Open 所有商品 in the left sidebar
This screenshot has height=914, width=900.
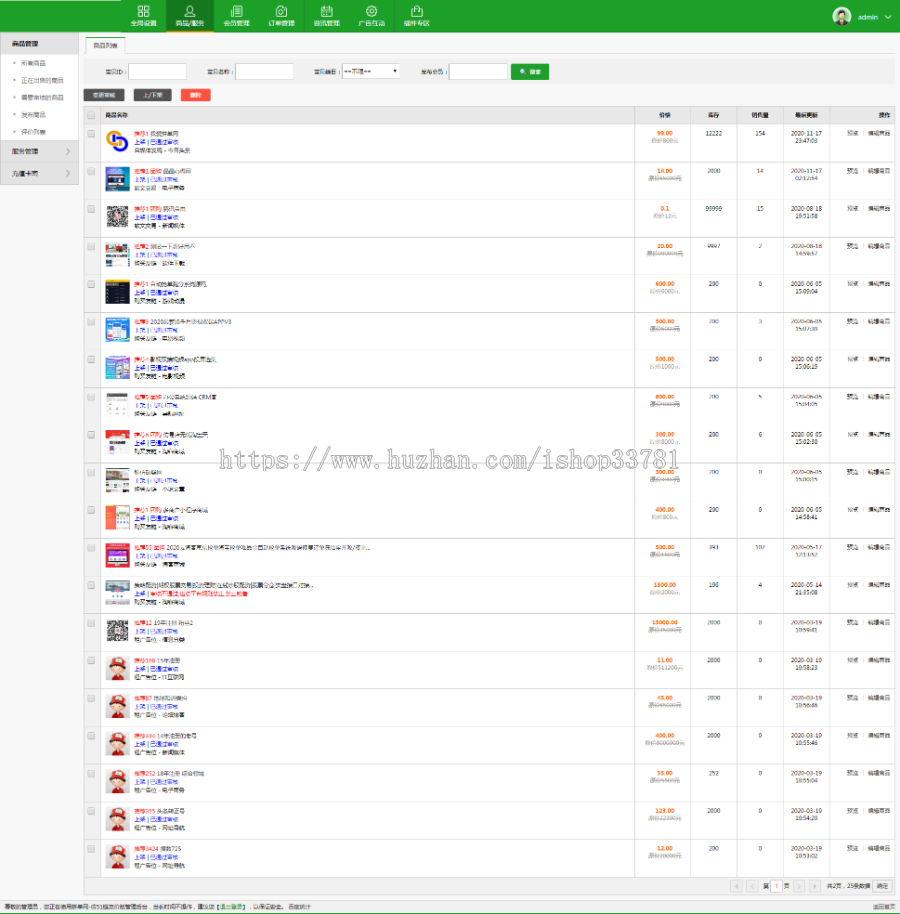coord(34,63)
